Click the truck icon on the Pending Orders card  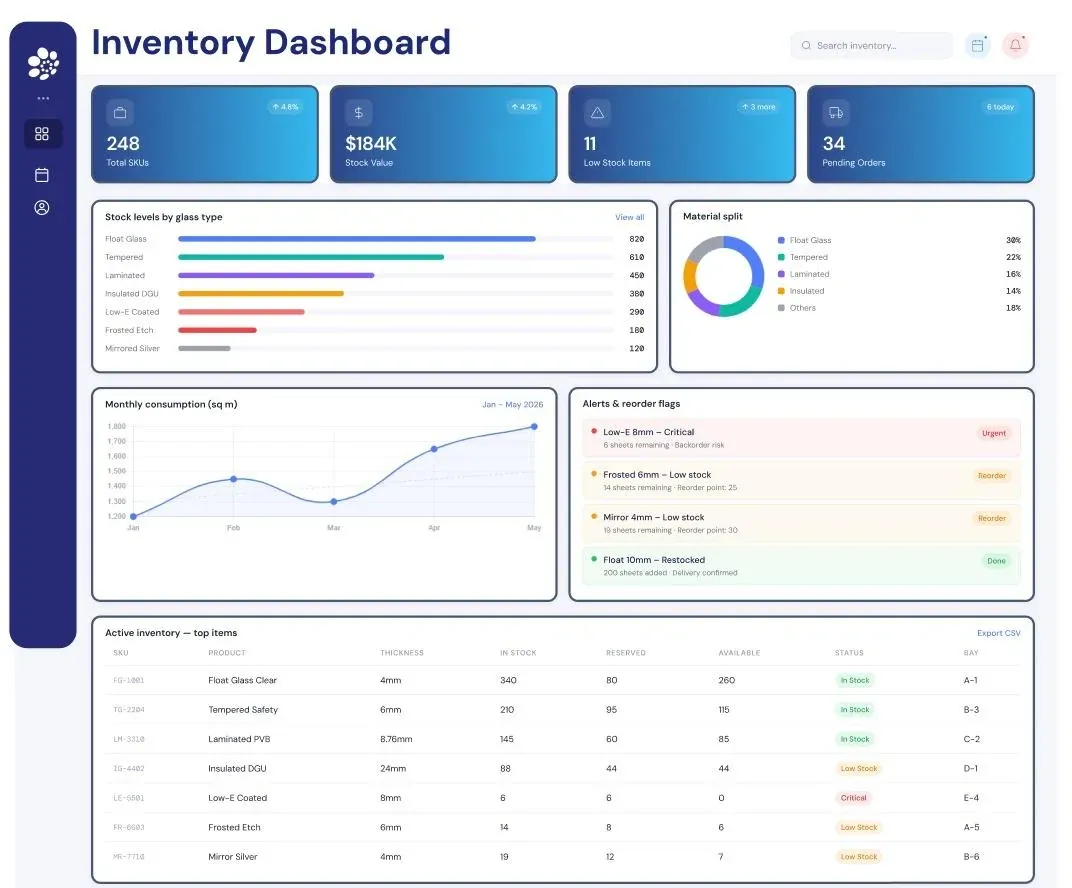[x=836, y=113]
